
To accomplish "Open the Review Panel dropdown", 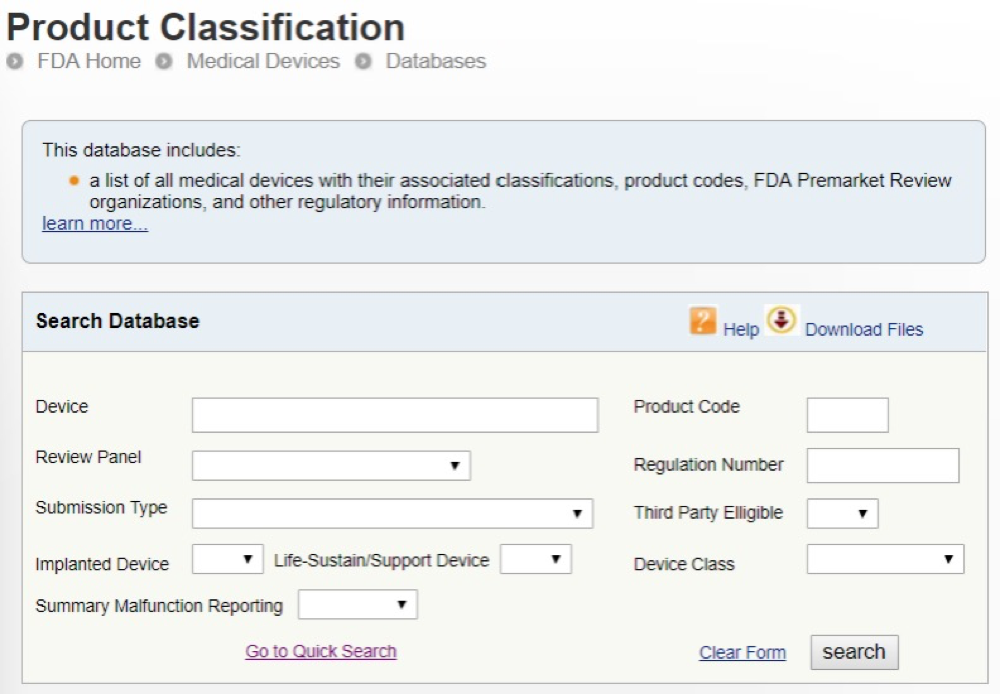I will pyautogui.click(x=331, y=466).
